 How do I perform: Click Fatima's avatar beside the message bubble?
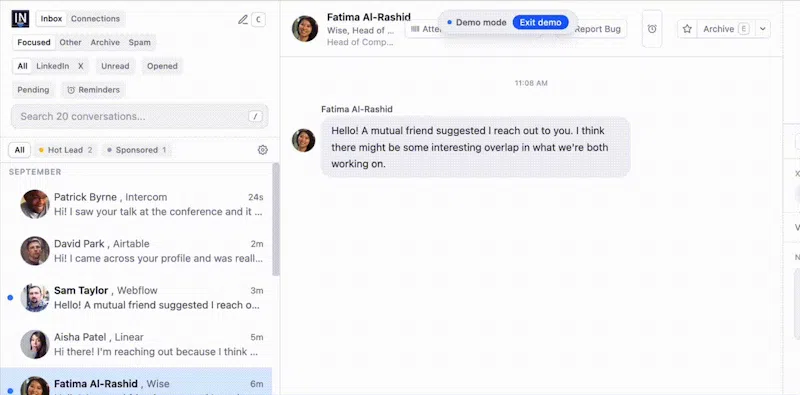tap(304, 140)
